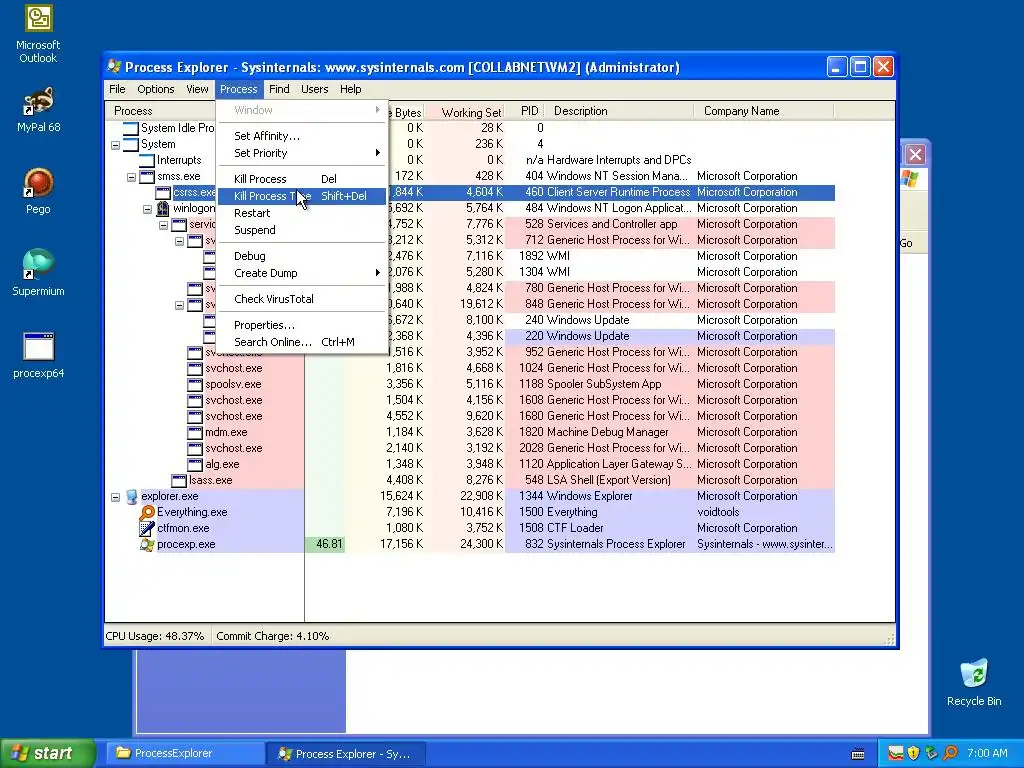
Task: Open the Users menu
Action: point(315,89)
